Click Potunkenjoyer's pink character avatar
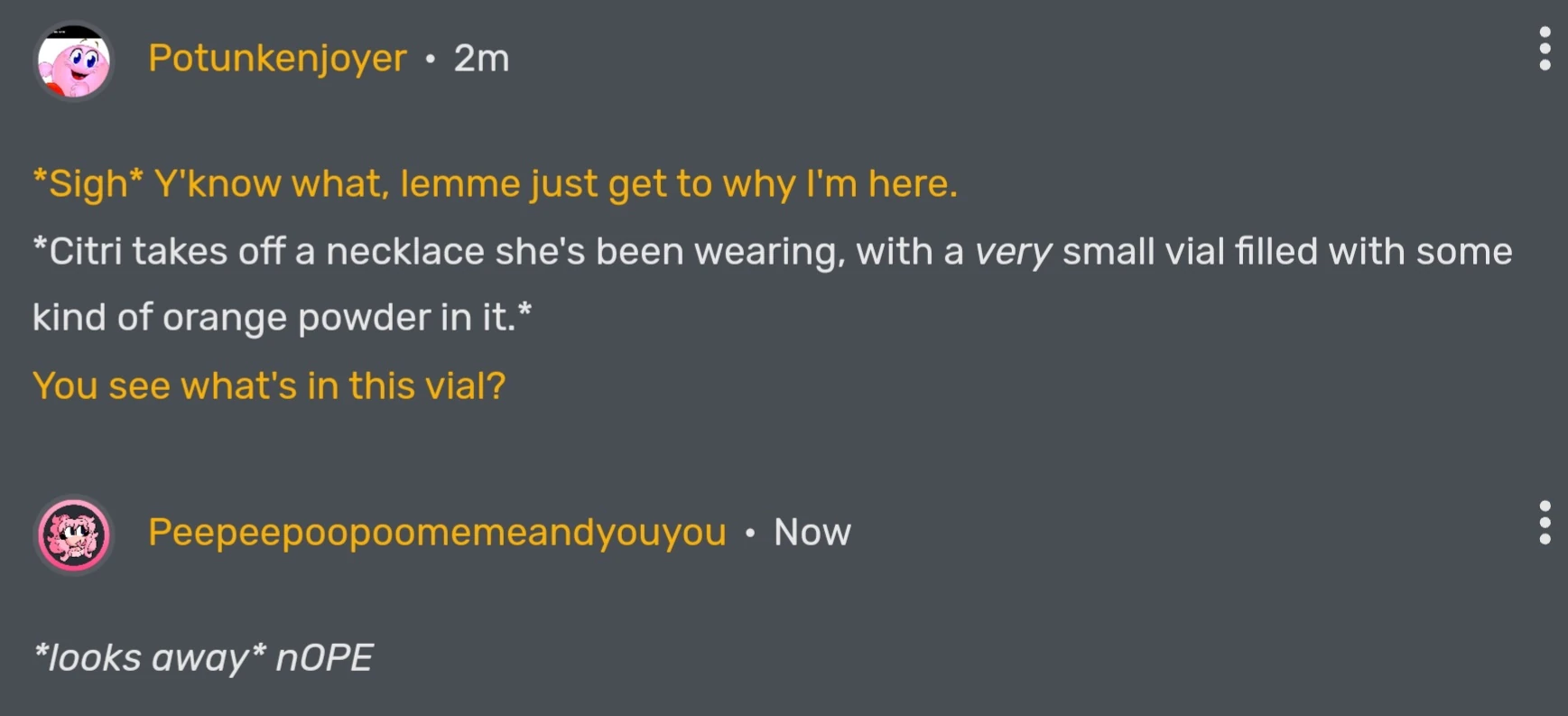Image resolution: width=1568 pixels, height=716 pixels. 74,60
